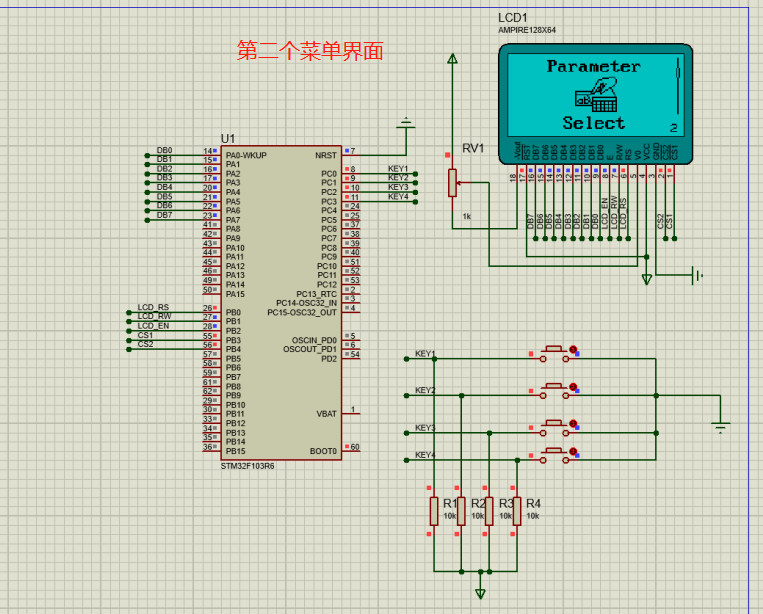Click the NRST pin label on U1
Image resolution: width=763 pixels, height=614 pixels.
pyautogui.click(x=326, y=156)
